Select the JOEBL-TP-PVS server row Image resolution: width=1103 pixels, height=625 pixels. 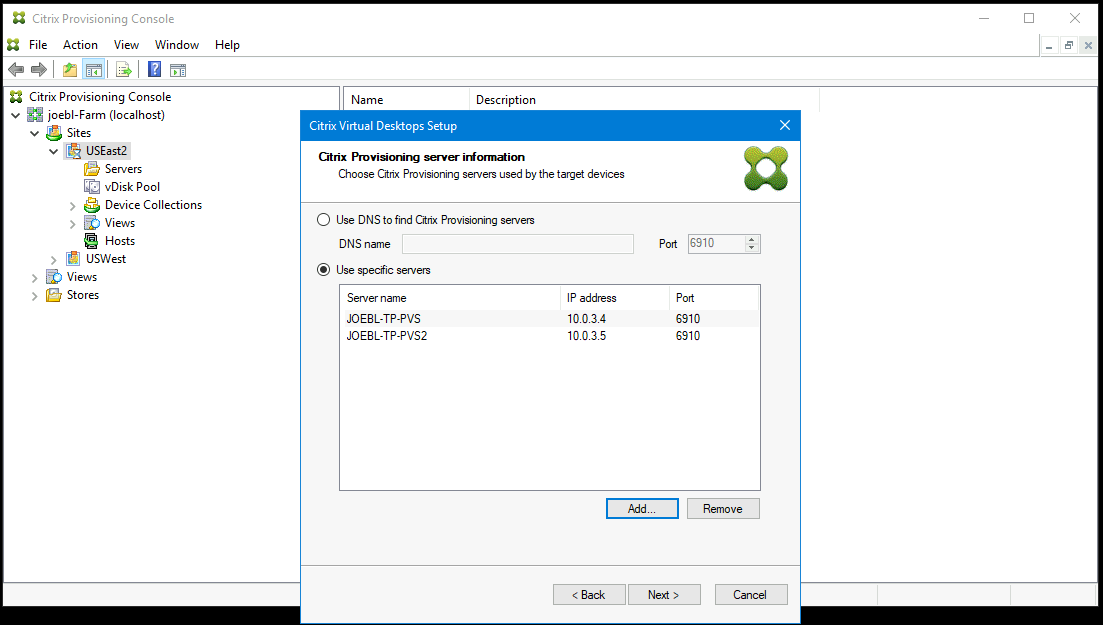pyautogui.click(x=549, y=319)
